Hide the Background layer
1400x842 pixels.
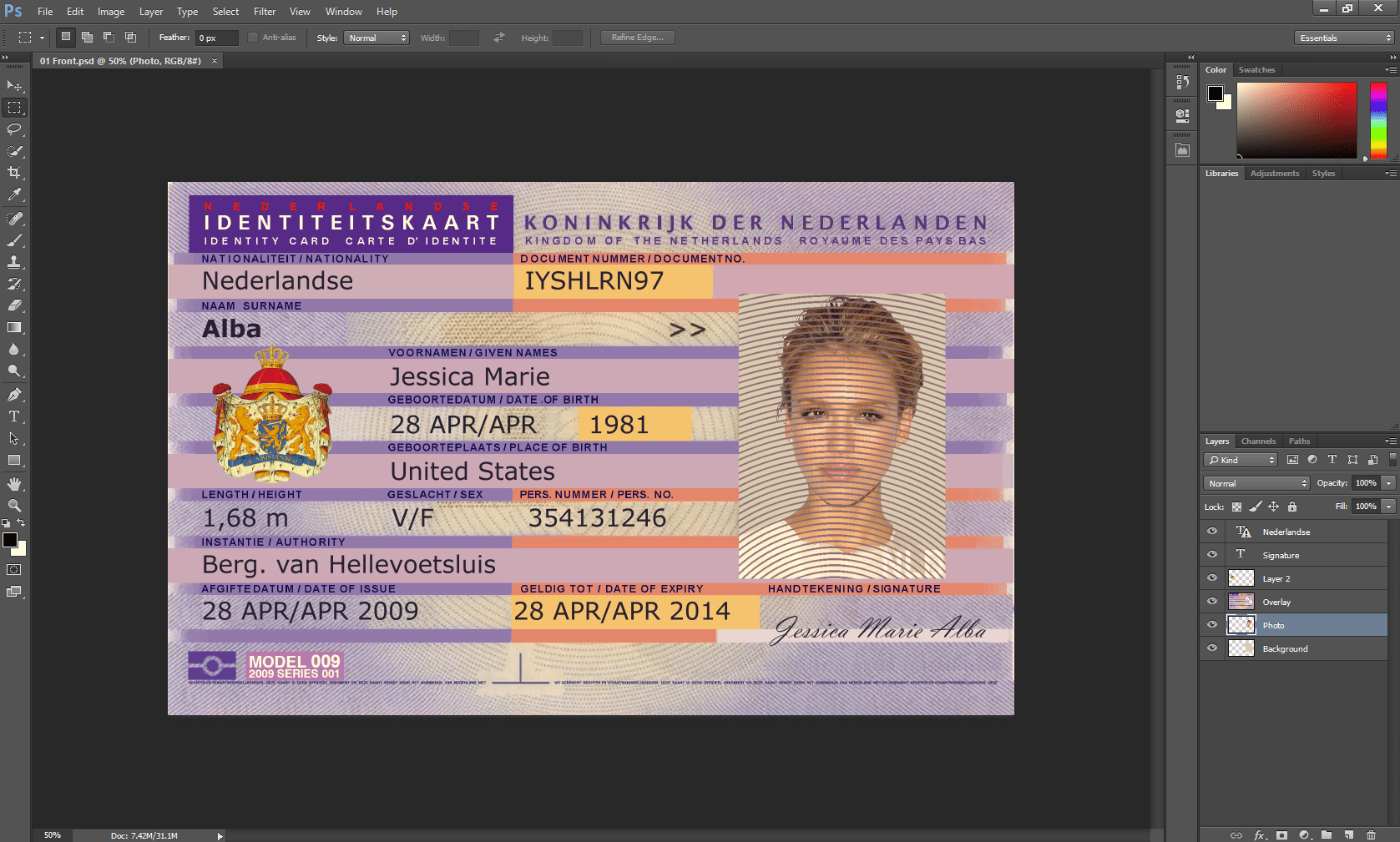click(x=1212, y=648)
